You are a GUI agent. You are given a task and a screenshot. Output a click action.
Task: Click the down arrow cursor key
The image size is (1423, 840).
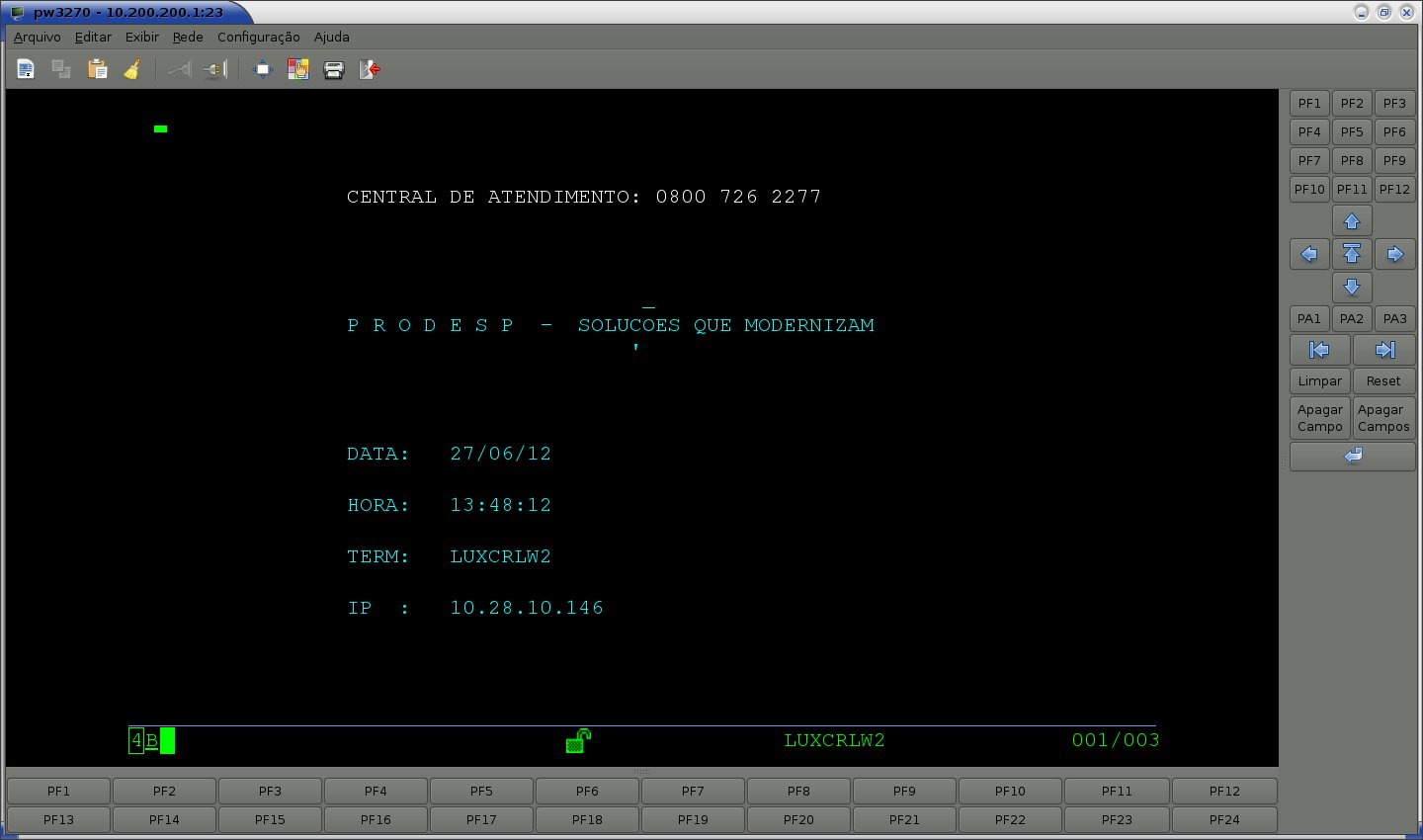click(x=1352, y=287)
